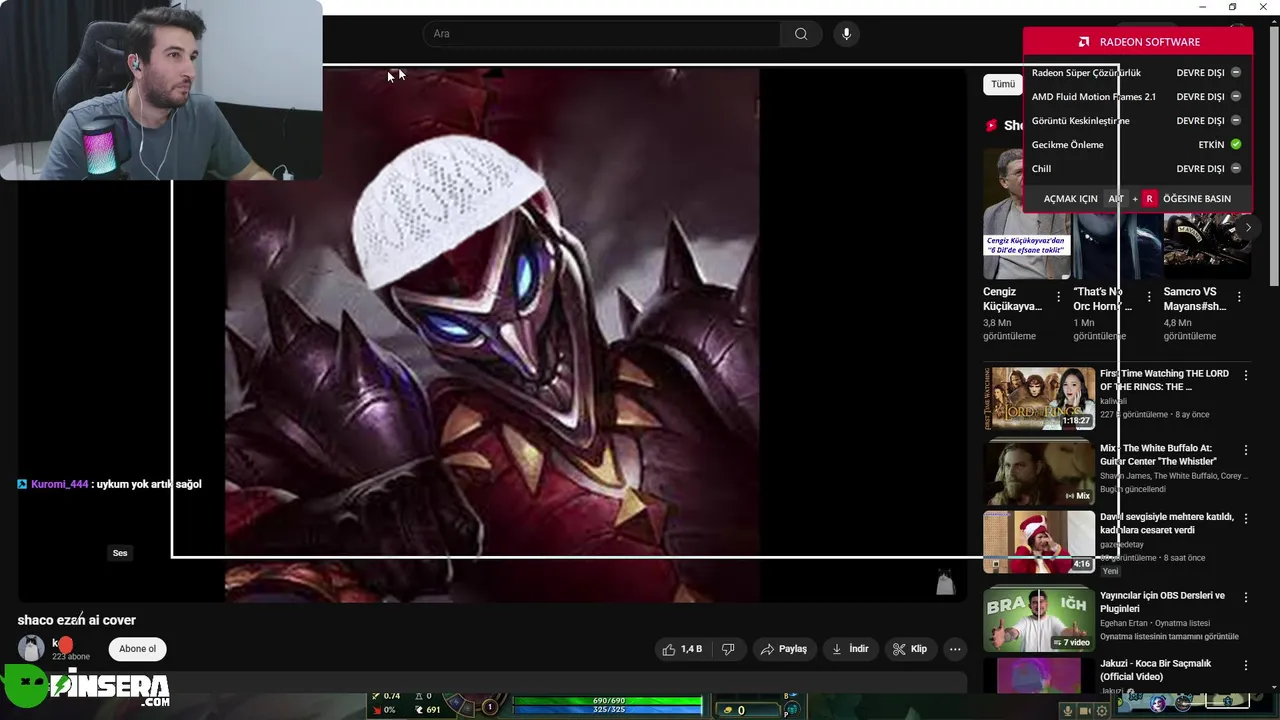Viewport: 1280px width, 720px height.
Task: Open options for Lord of the Rings video
Action: pyautogui.click(x=1246, y=375)
